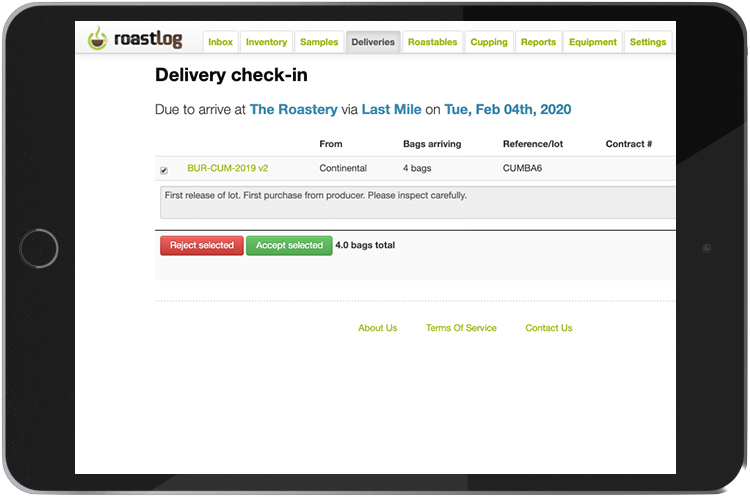Image resolution: width=750 pixels, height=497 pixels.
Task: Open the Last Mile carrier link
Action: tap(391, 109)
